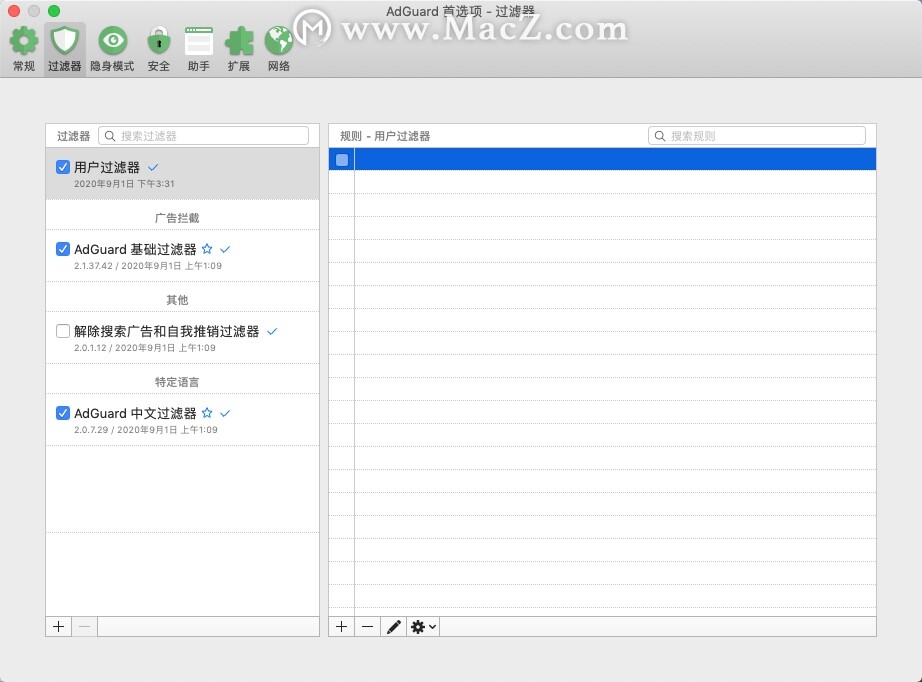Image resolution: width=922 pixels, height=682 pixels.
Task: Open the 安全 security tab
Action: tap(159, 49)
